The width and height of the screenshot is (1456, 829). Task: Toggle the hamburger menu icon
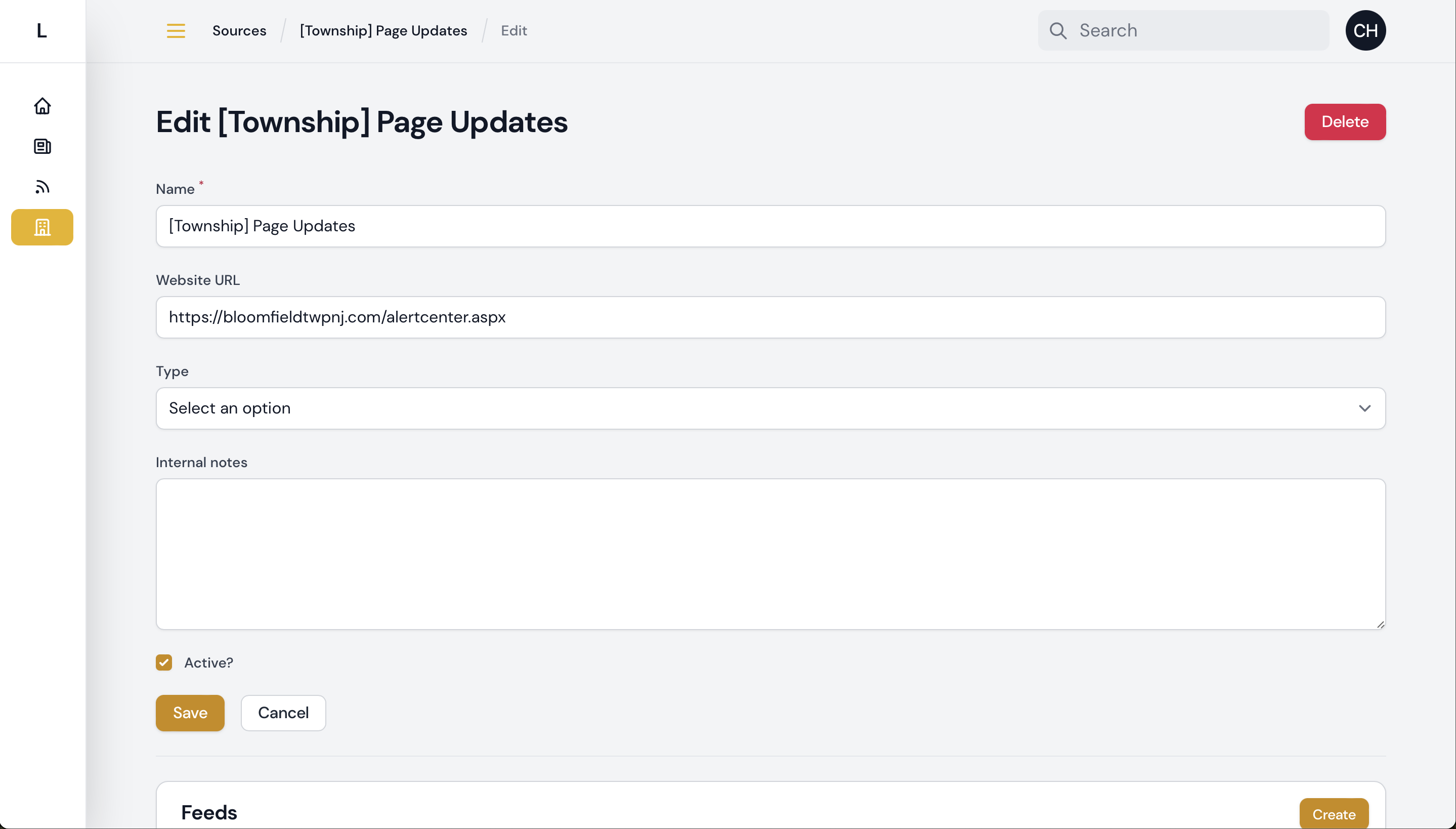[x=176, y=31]
